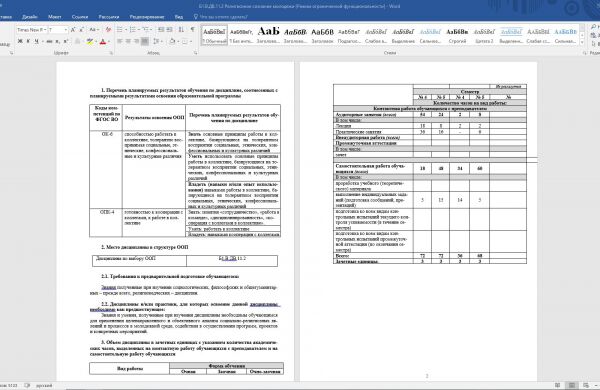Screen dimensions: 600x390
Task: Open the borders dropdown arrow
Action: (x=191, y=41)
